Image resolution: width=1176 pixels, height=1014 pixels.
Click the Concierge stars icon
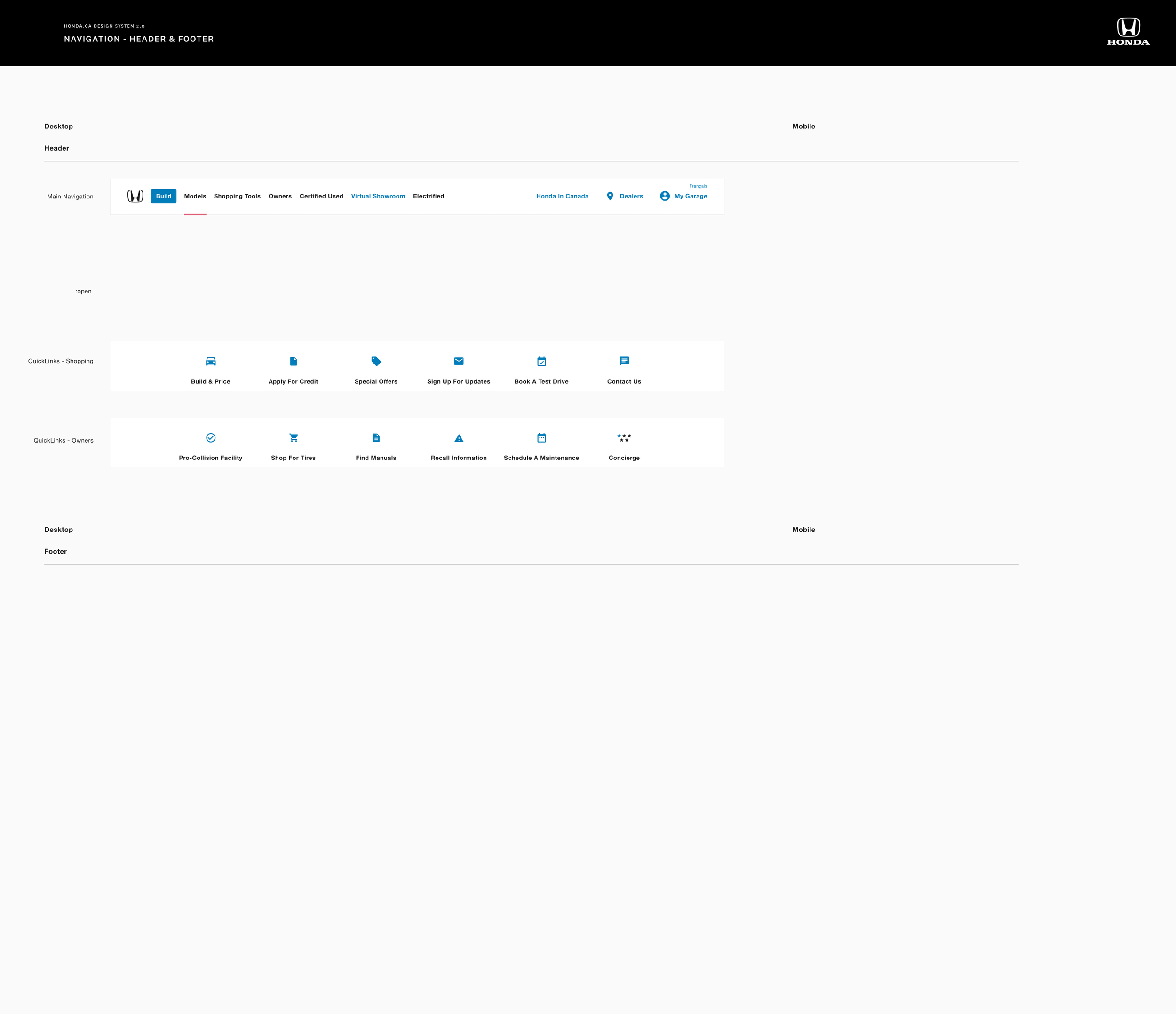click(624, 438)
